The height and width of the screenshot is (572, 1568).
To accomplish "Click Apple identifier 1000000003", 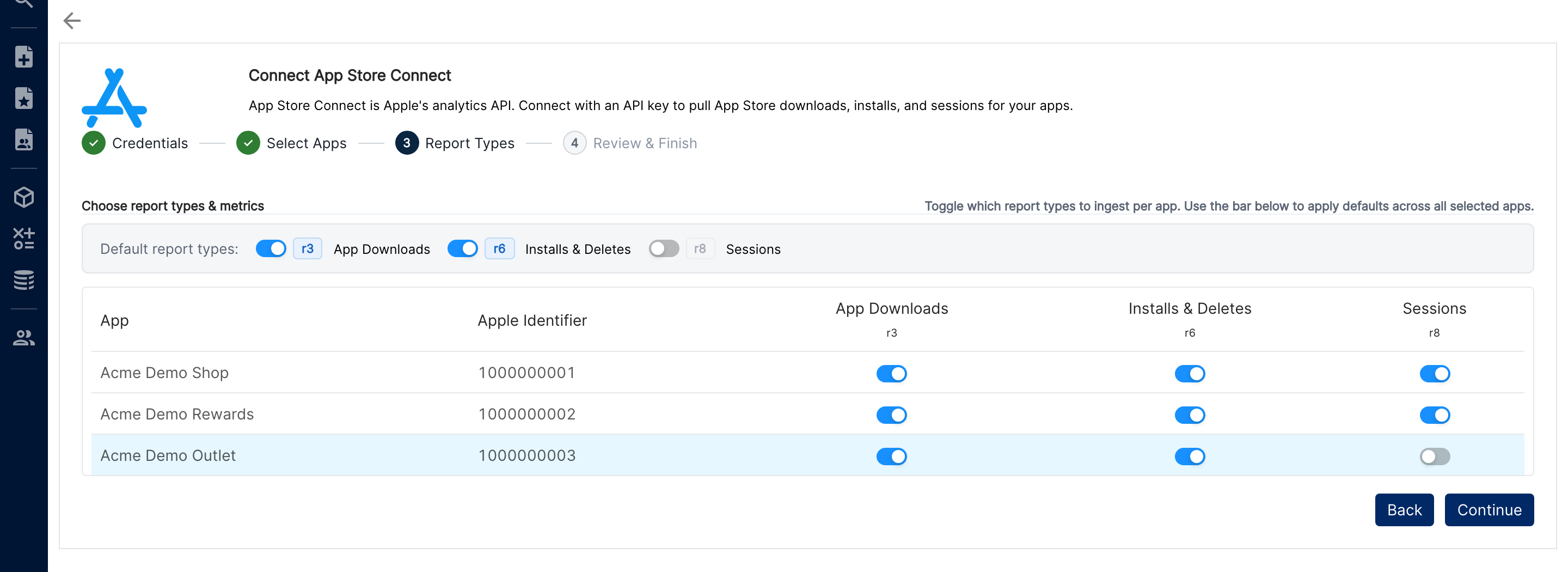I will pyautogui.click(x=526, y=455).
